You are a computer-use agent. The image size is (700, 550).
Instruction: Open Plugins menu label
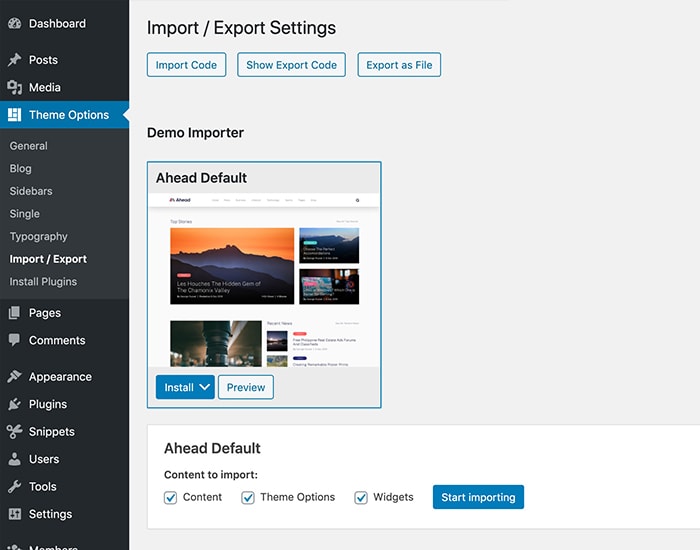48,404
